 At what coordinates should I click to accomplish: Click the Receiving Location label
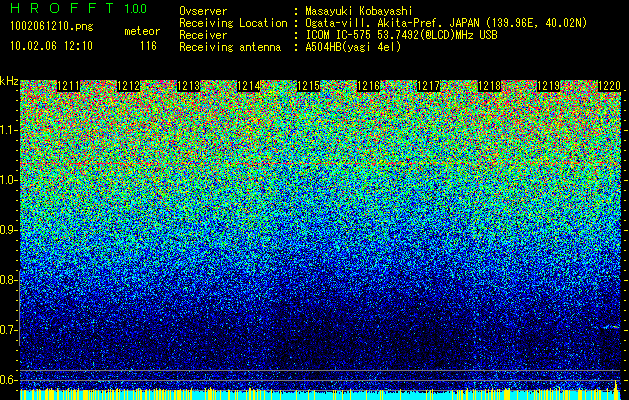[x=233, y=23]
